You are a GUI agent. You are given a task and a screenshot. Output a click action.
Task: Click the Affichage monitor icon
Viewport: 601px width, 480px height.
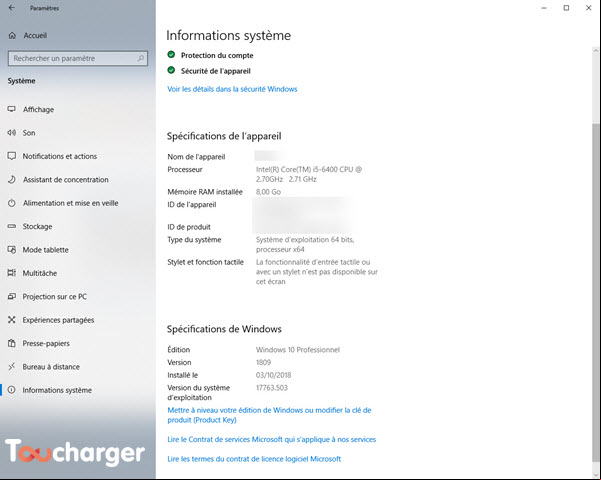pos(12,109)
